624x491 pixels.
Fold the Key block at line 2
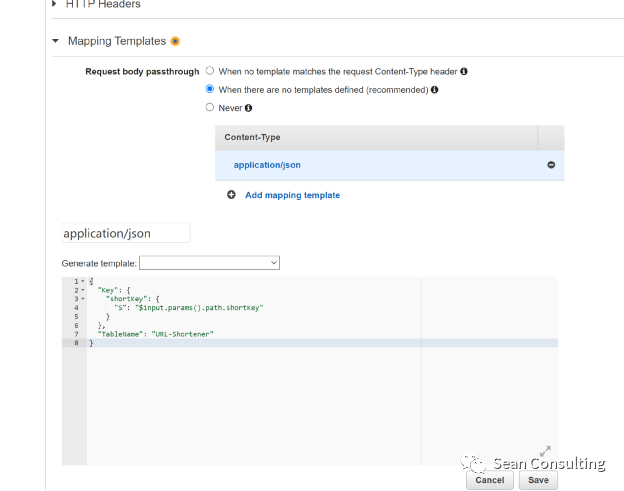(83, 290)
